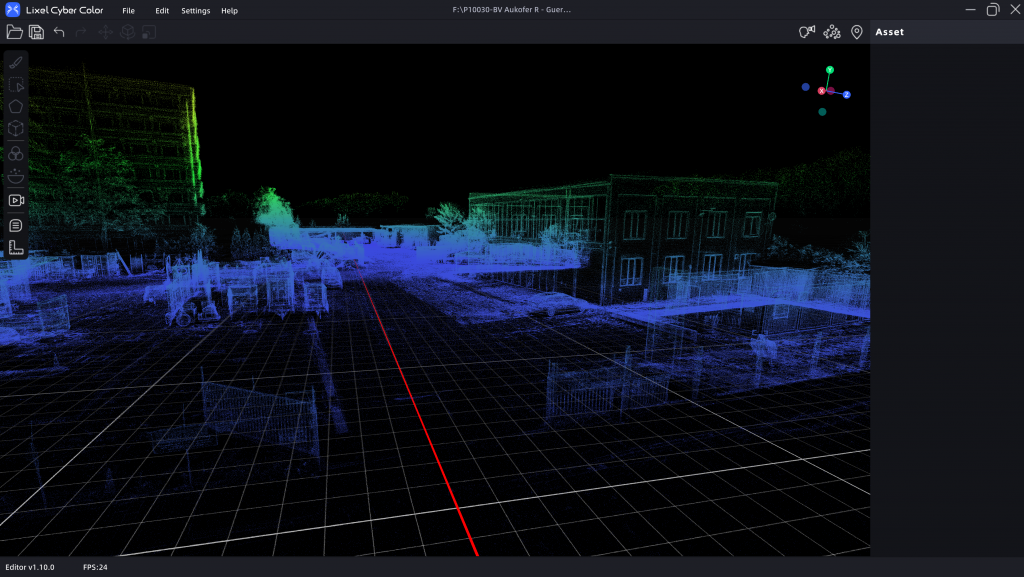The width and height of the screenshot is (1024, 577).
Task: Undo the last action
Action: [58, 31]
